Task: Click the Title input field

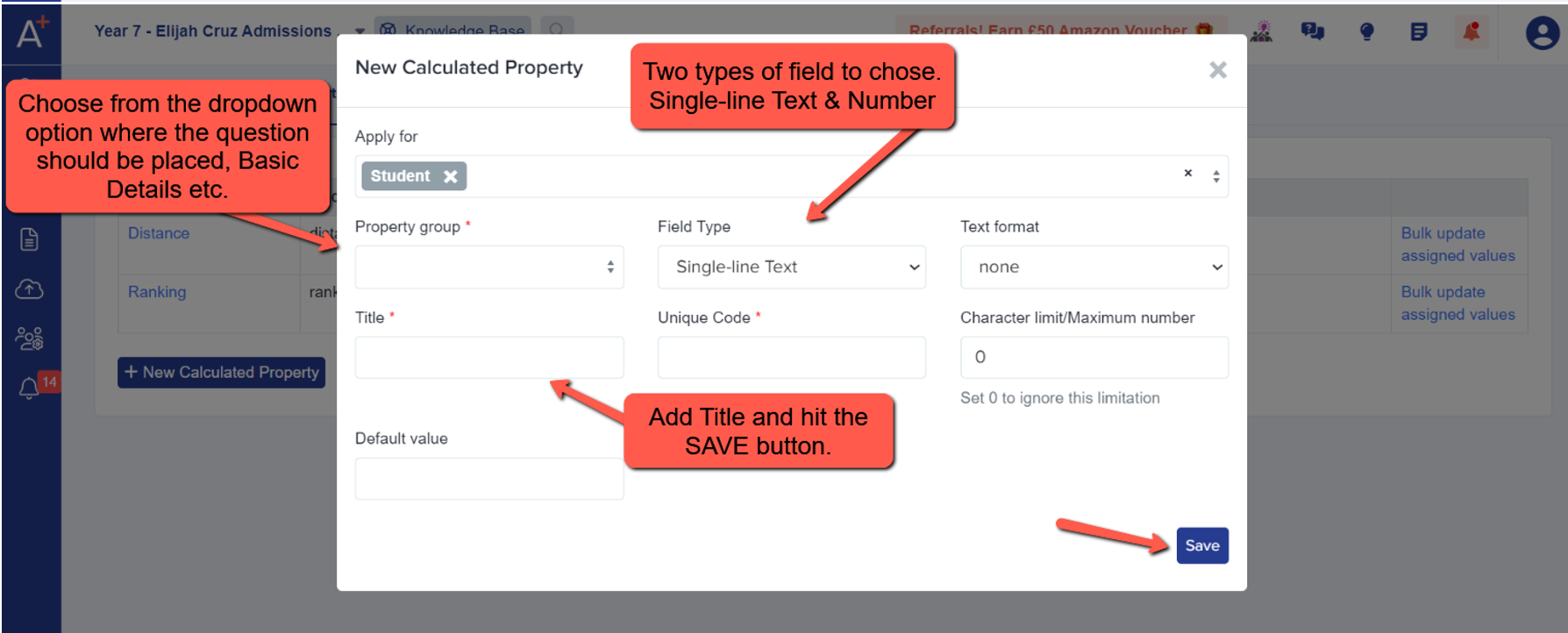Action: [x=489, y=357]
